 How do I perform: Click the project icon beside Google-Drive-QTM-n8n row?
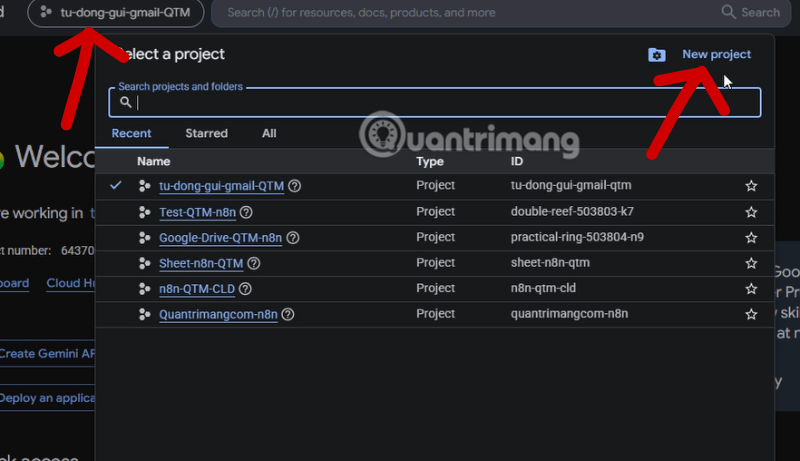[144, 238]
